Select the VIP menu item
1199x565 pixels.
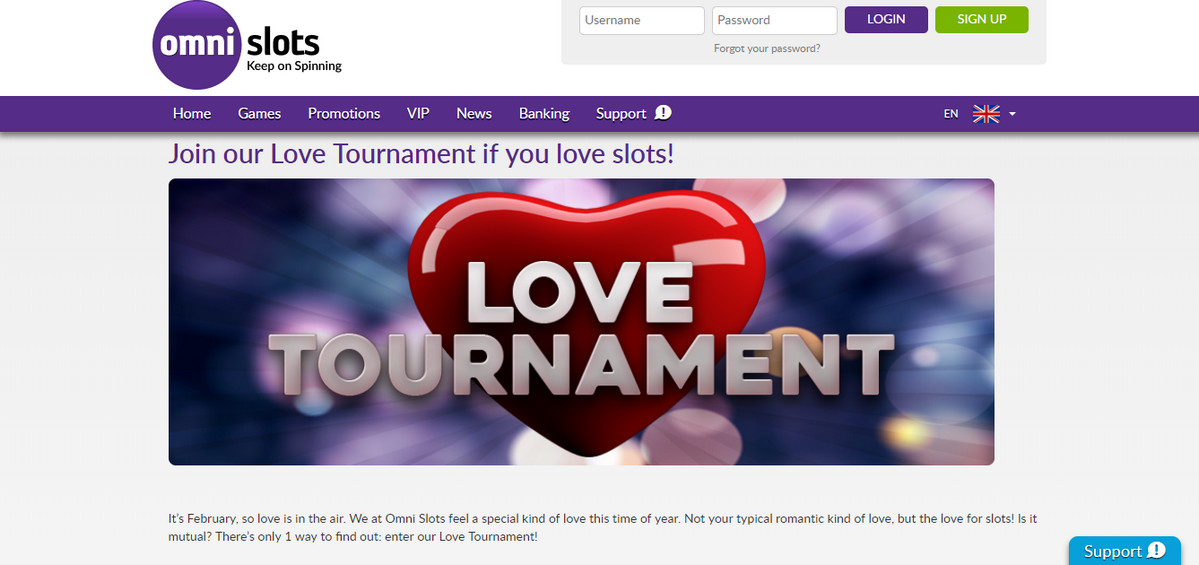[x=418, y=113]
